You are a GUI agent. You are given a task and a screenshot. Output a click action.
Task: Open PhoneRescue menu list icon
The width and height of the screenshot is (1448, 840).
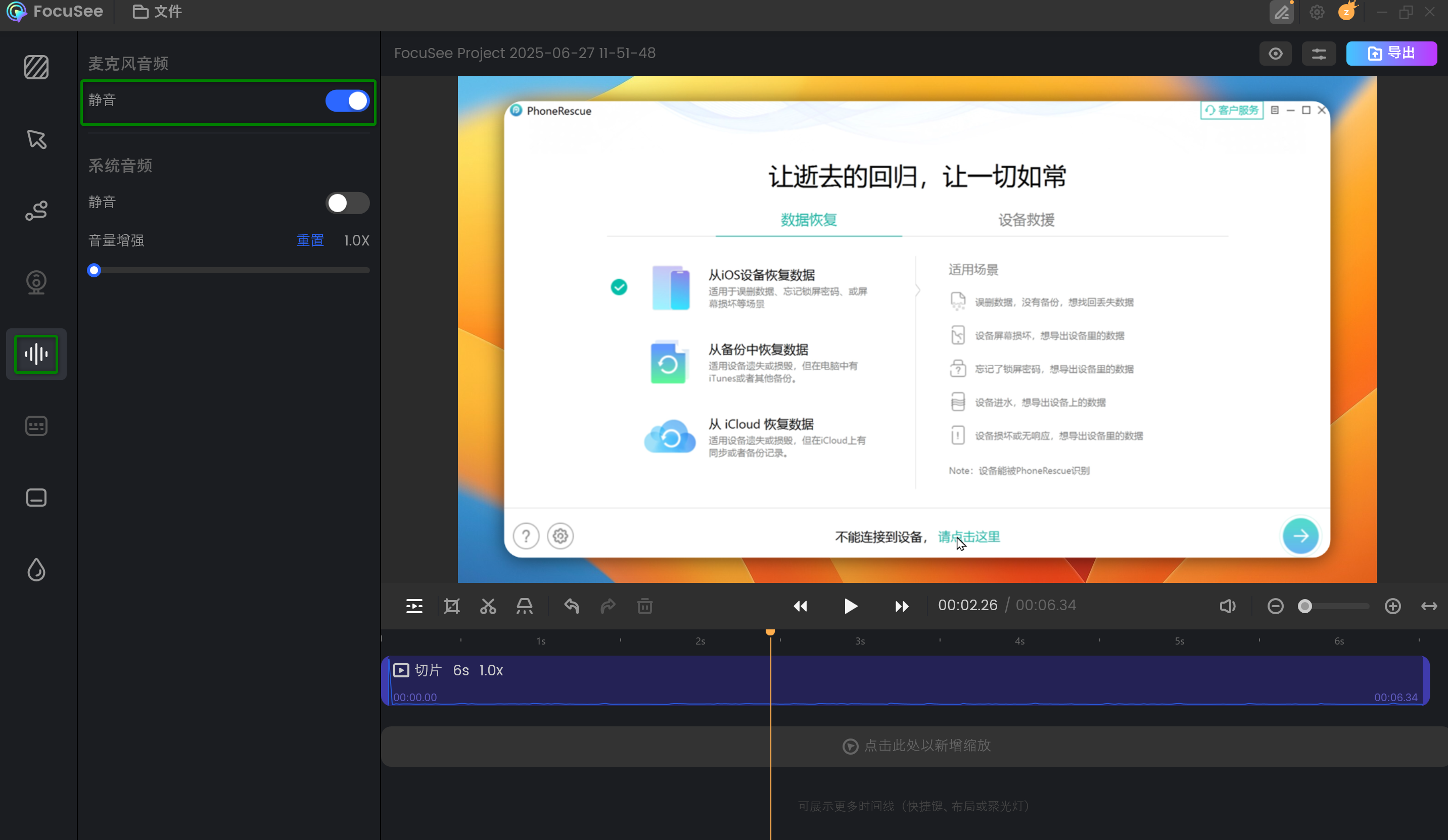[1275, 110]
